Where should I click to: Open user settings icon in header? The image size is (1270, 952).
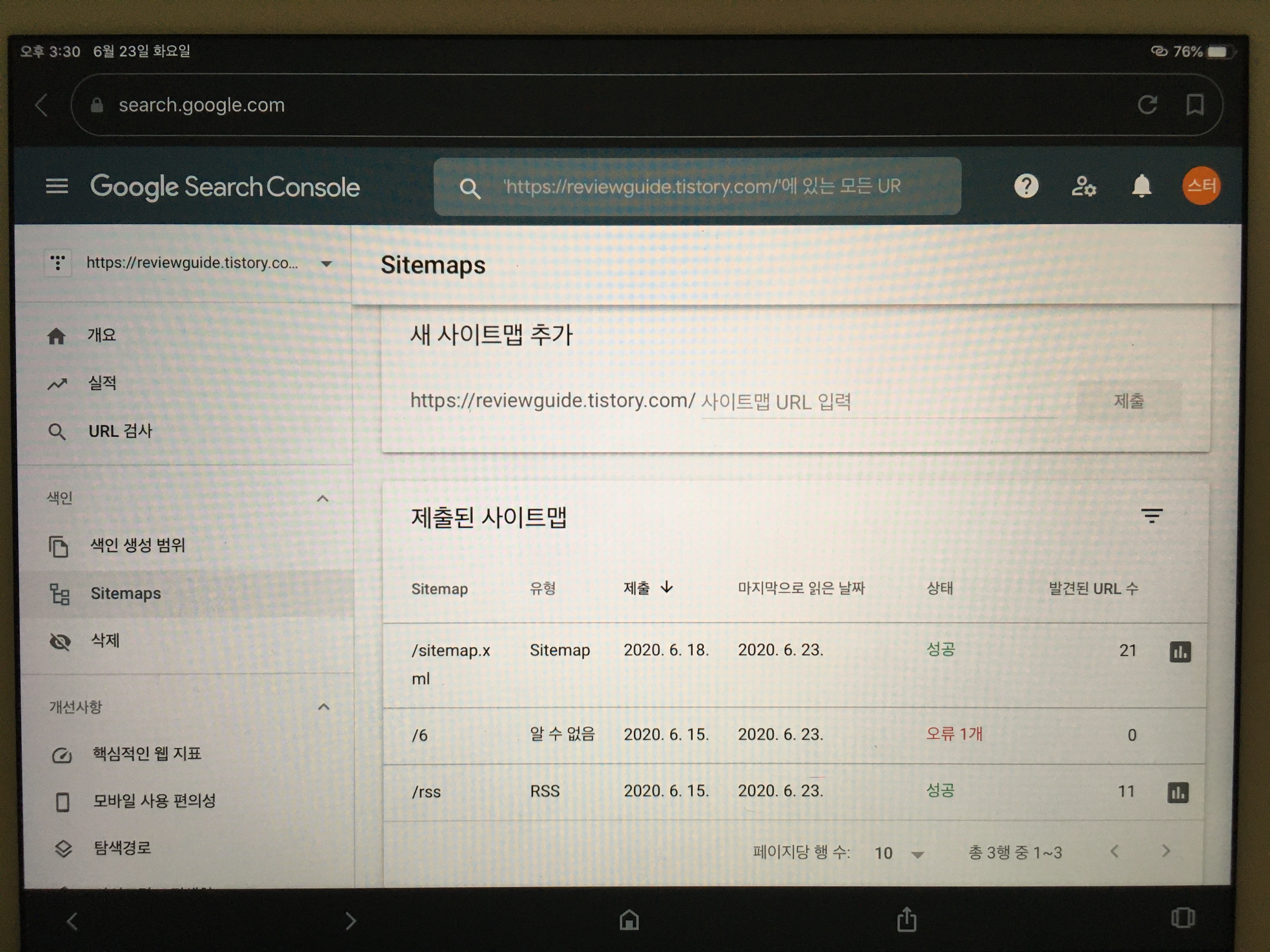(x=1084, y=186)
